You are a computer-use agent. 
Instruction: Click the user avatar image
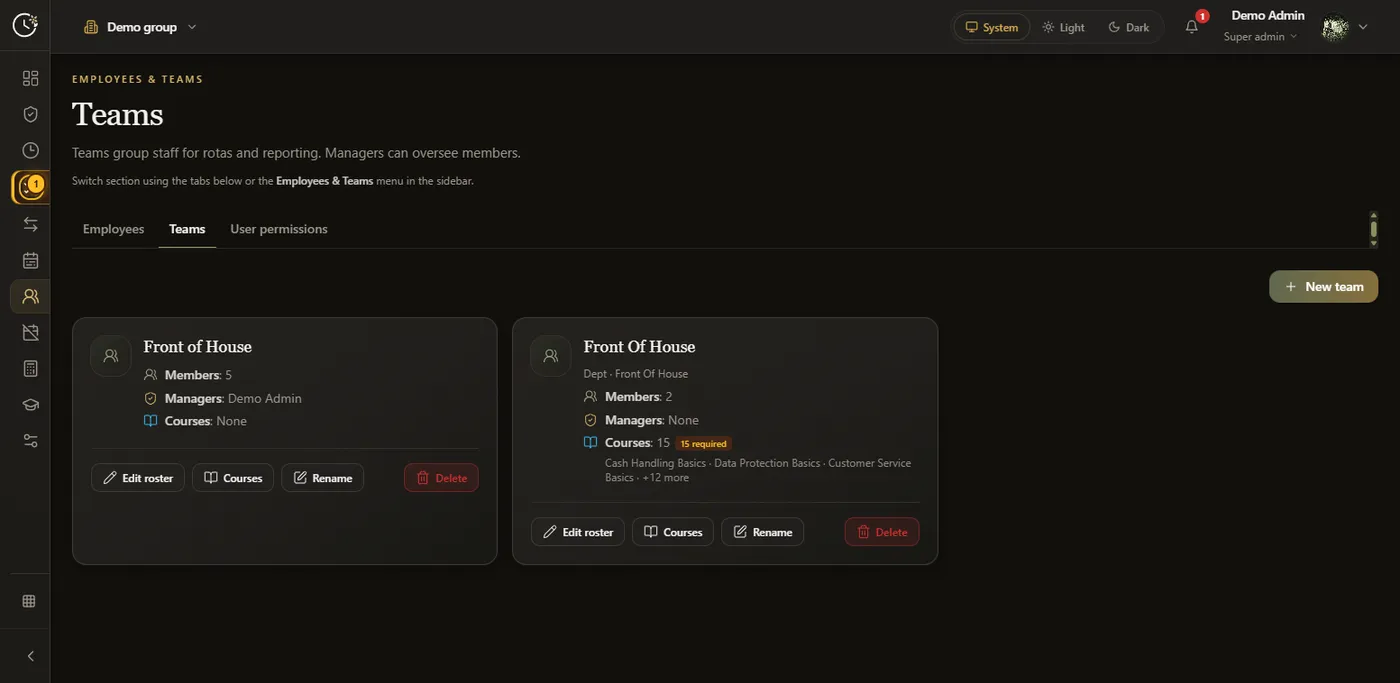pyautogui.click(x=1335, y=27)
